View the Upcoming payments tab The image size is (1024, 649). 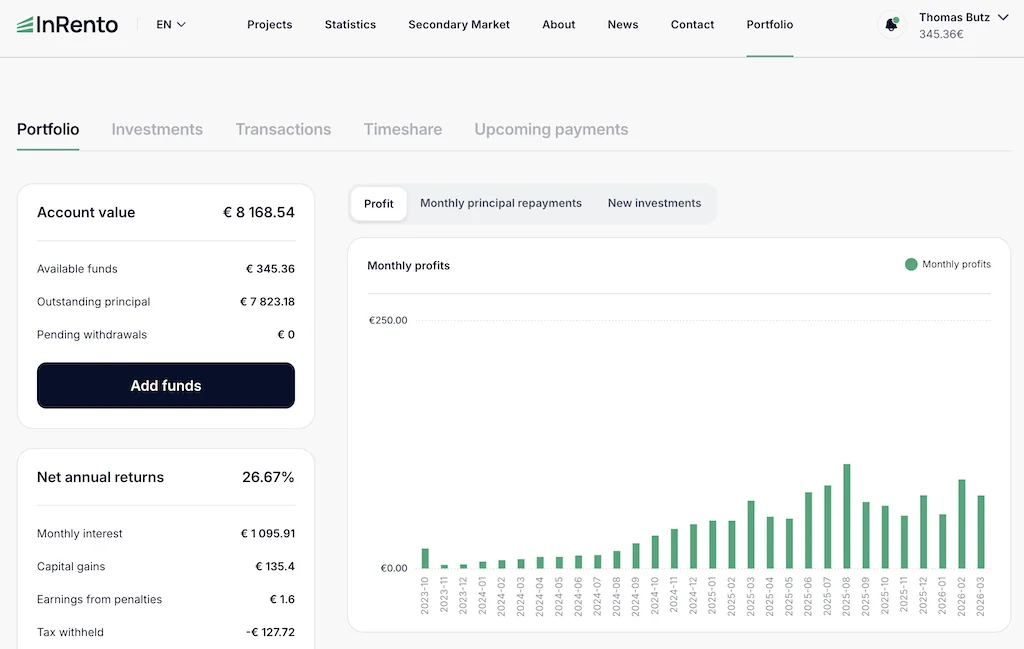click(551, 129)
